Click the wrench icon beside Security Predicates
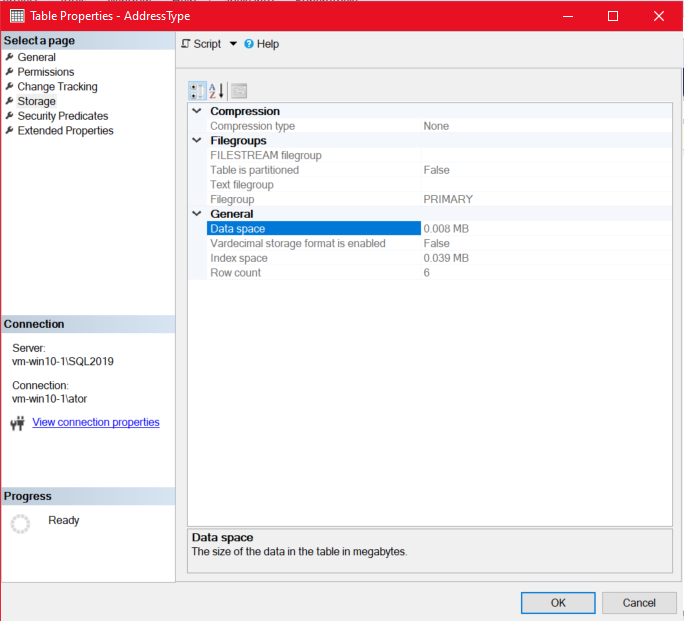The image size is (684, 621). click(x=9, y=116)
